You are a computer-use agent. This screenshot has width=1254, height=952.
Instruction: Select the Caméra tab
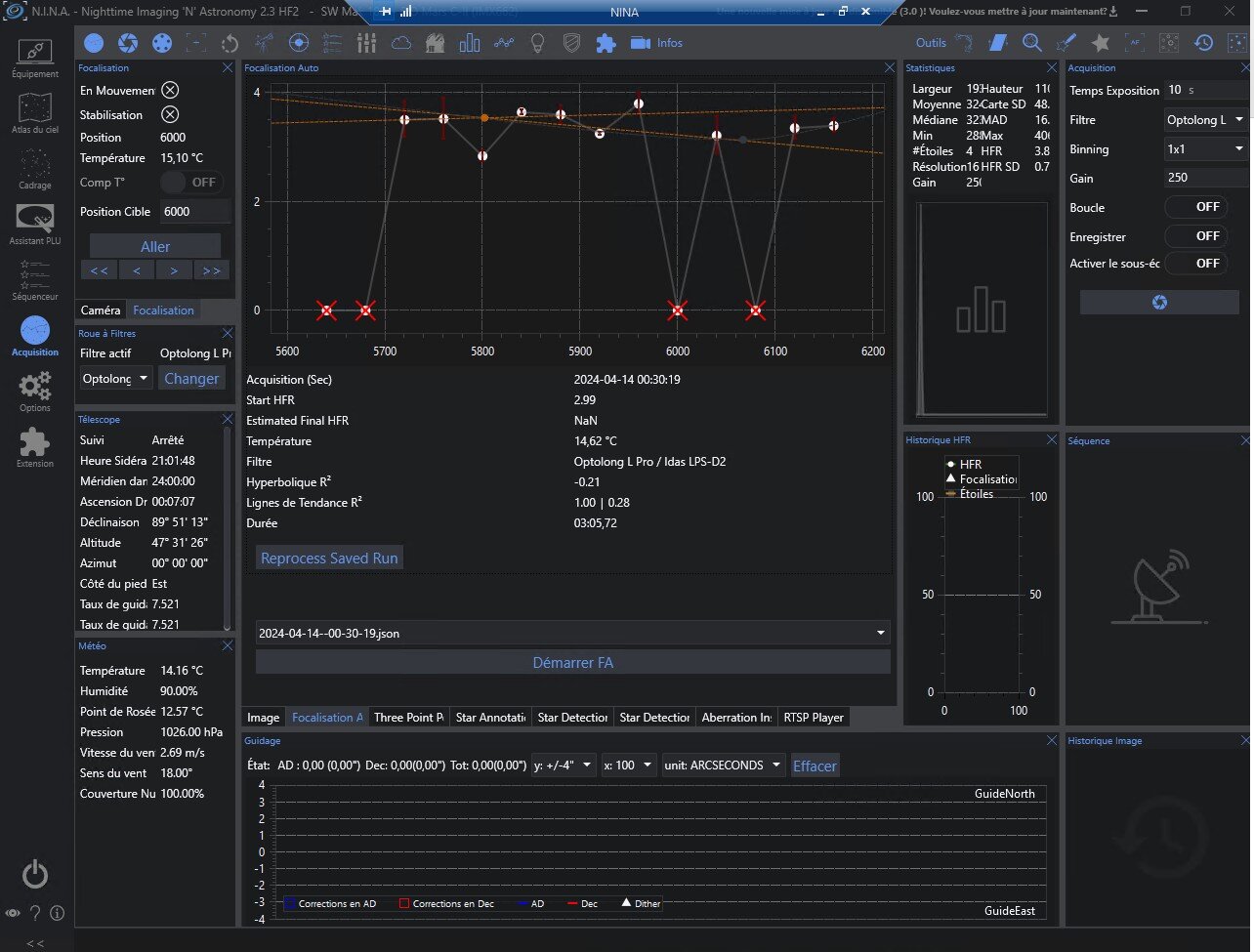pyautogui.click(x=101, y=310)
